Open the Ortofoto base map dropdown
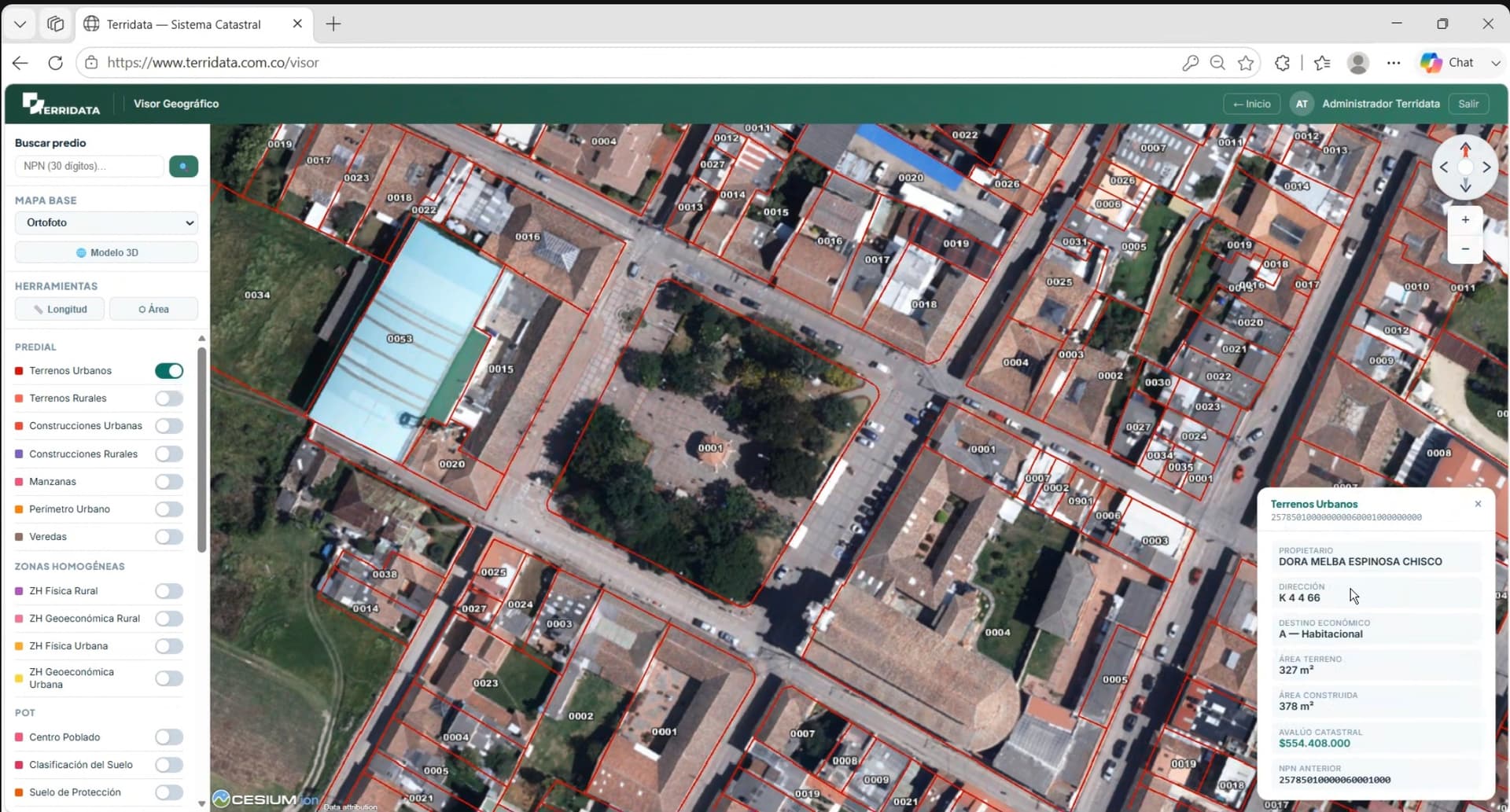 106,222
